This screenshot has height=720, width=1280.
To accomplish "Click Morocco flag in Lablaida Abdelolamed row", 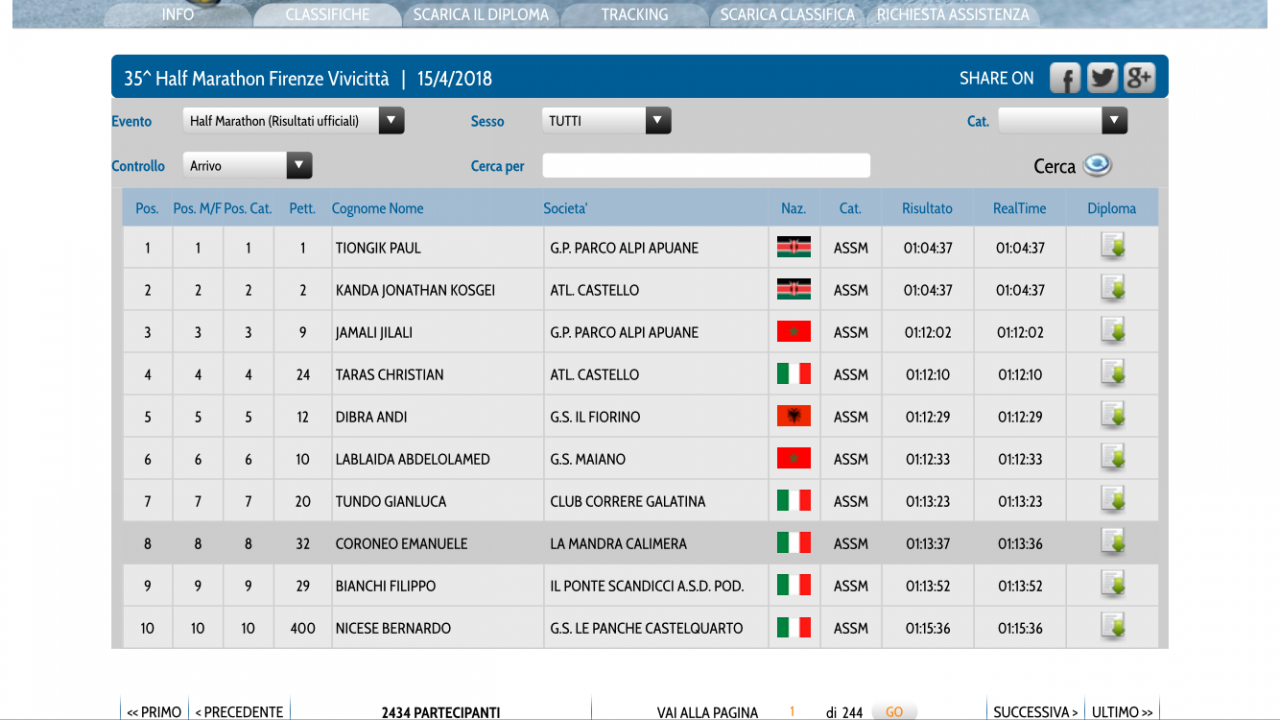I will [x=794, y=458].
